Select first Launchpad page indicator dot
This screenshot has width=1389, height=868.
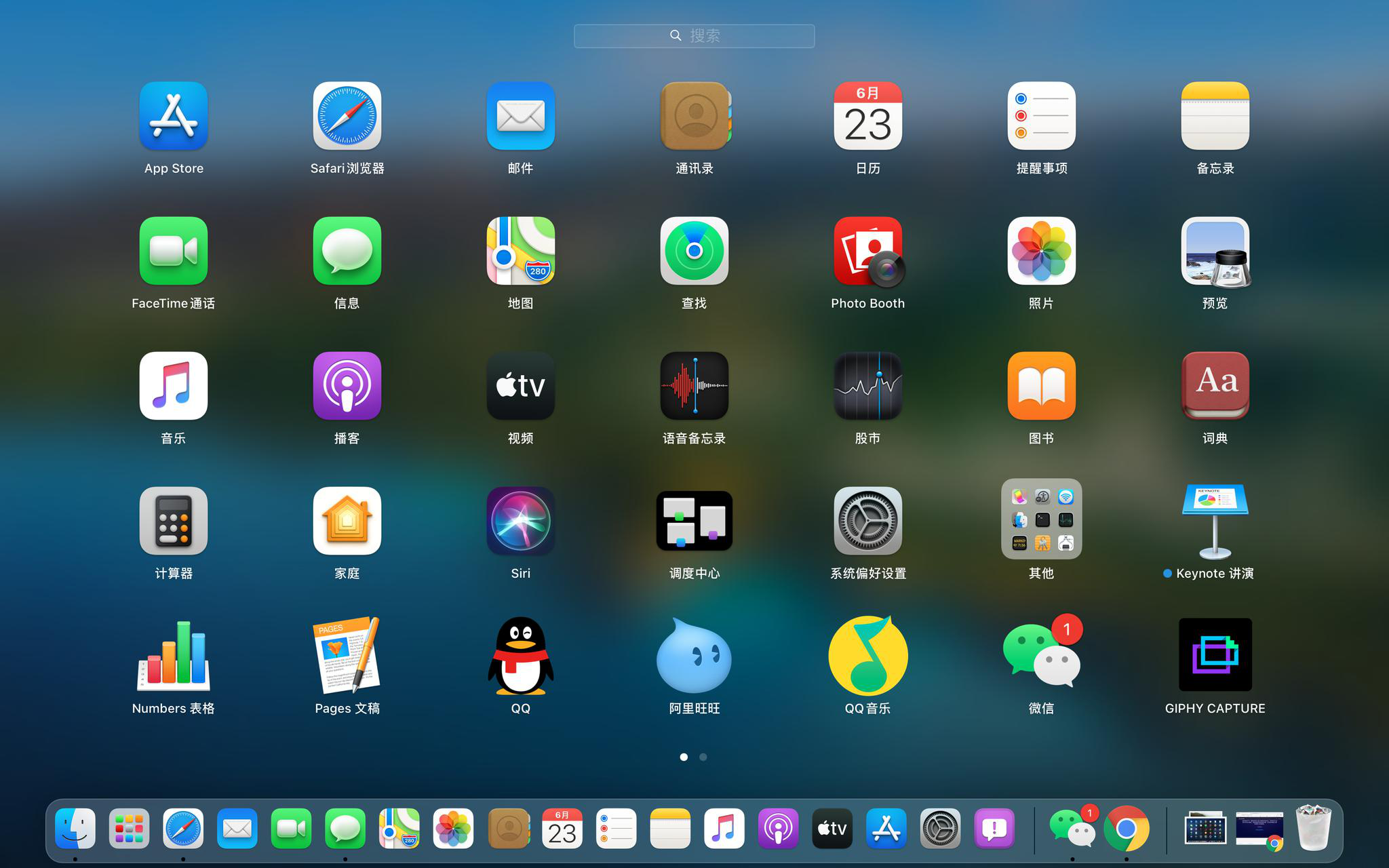click(x=683, y=757)
